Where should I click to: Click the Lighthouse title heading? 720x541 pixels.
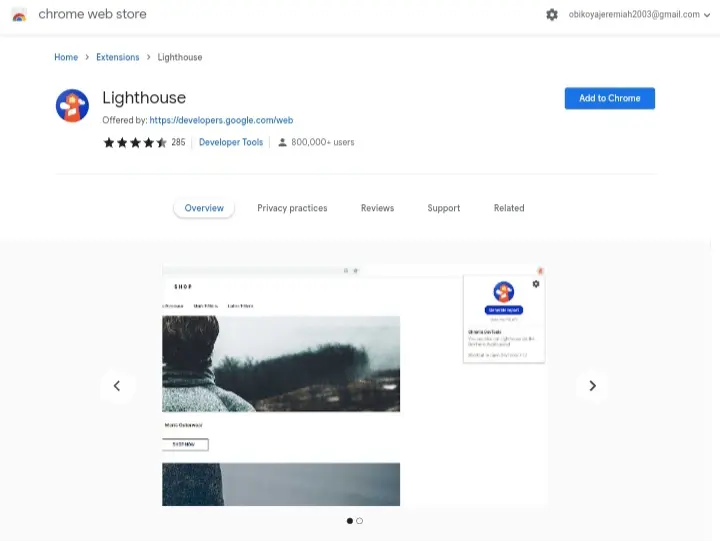click(144, 98)
